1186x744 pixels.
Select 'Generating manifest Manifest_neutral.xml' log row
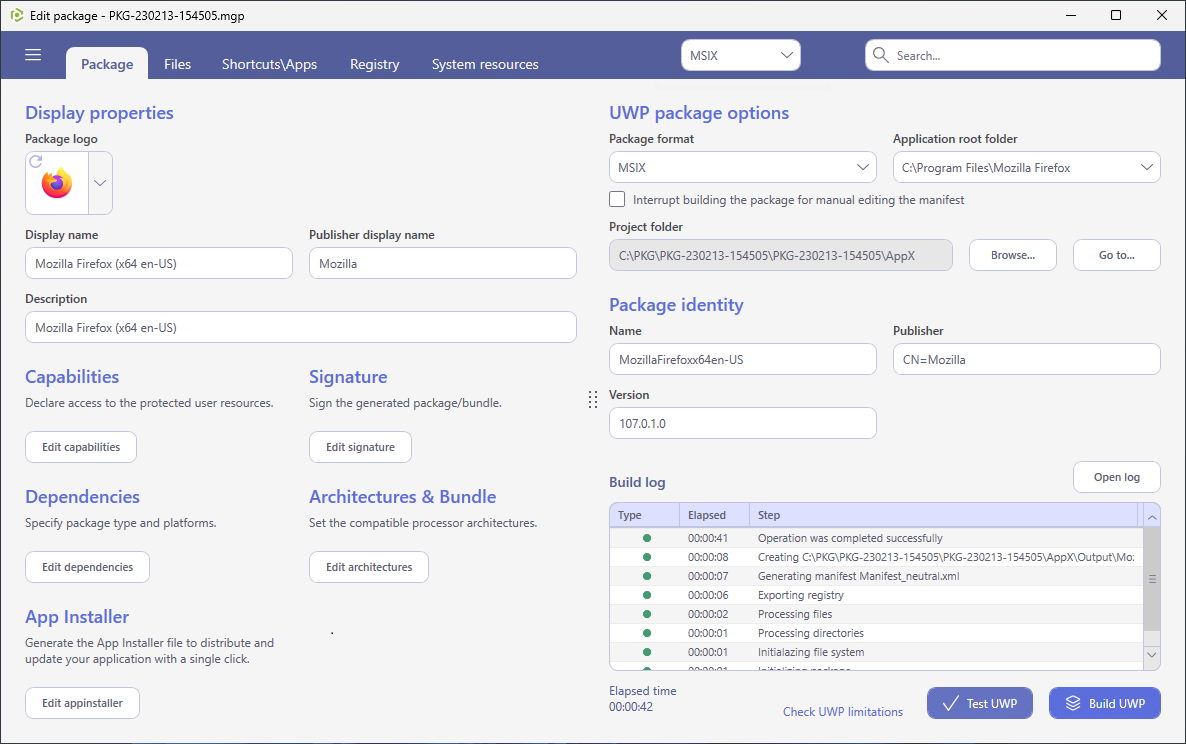[877, 576]
